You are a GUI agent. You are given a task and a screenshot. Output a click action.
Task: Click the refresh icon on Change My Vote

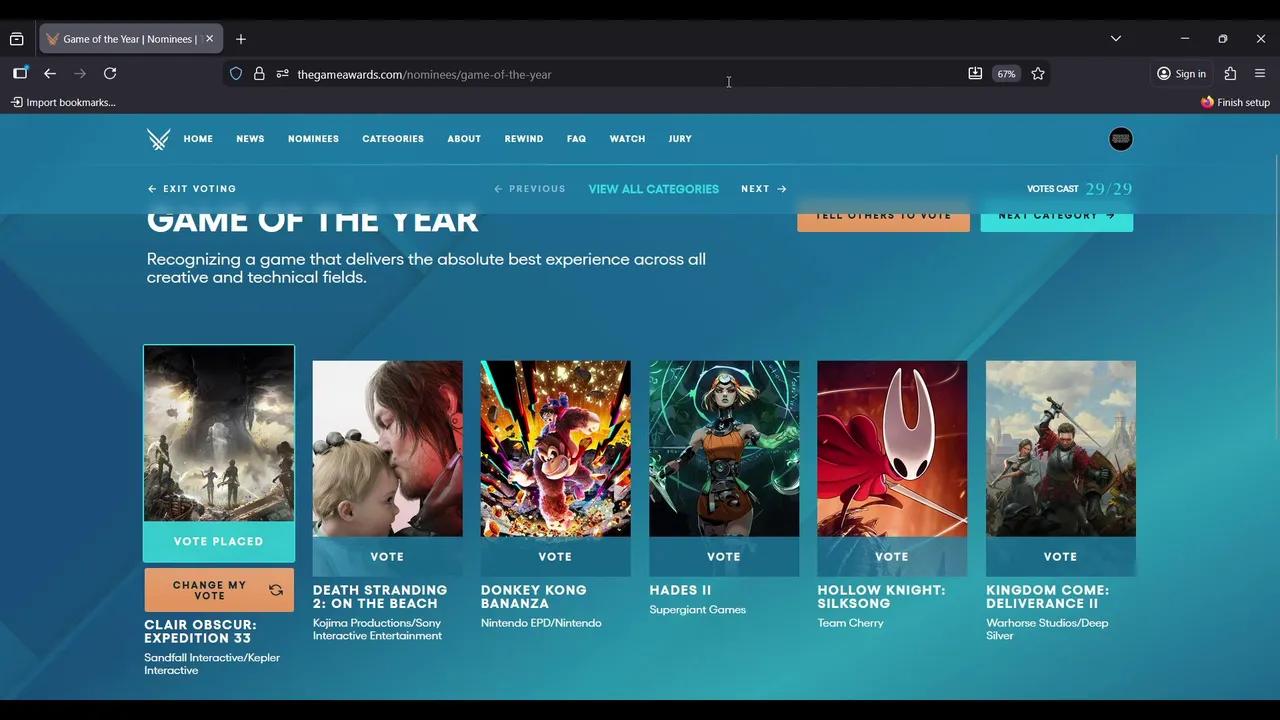tap(276, 590)
